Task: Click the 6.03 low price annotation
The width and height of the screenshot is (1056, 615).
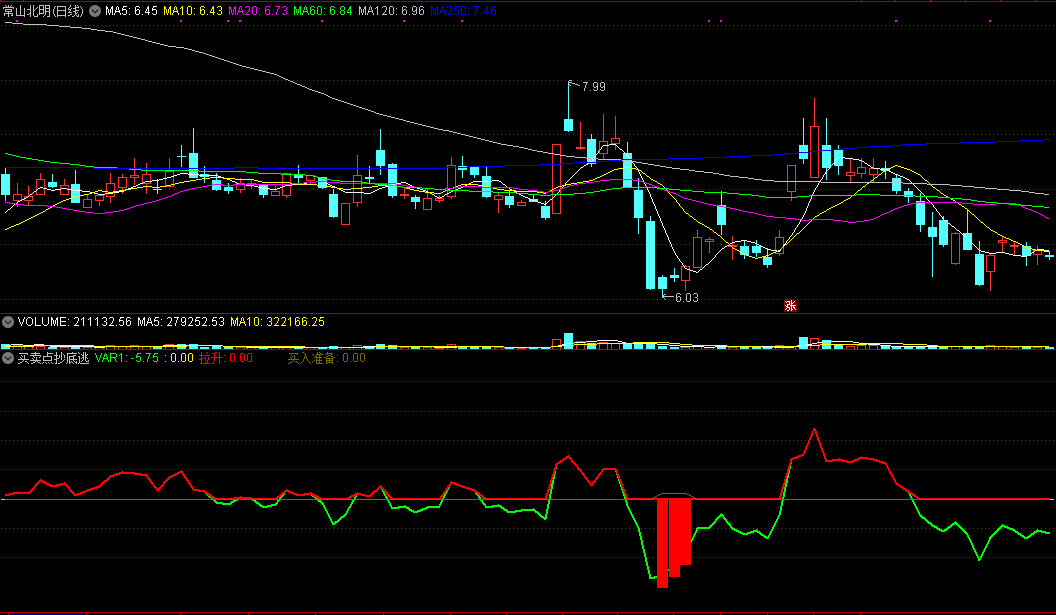Action: pos(686,297)
